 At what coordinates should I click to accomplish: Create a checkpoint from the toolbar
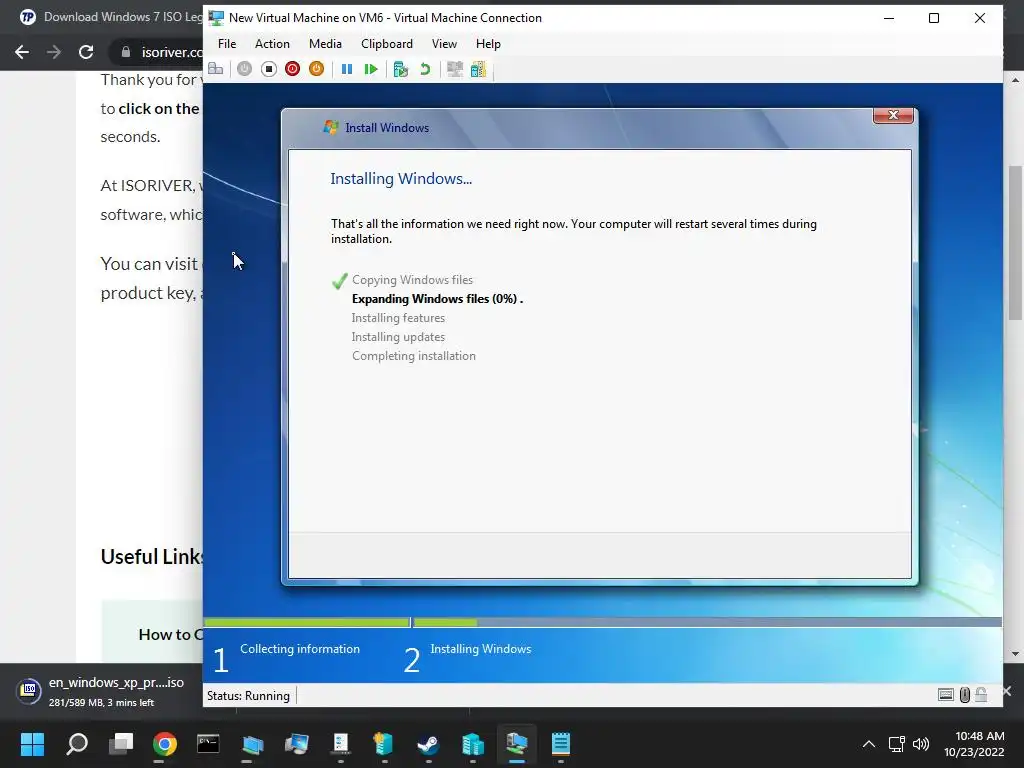click(x=400, y=69)
